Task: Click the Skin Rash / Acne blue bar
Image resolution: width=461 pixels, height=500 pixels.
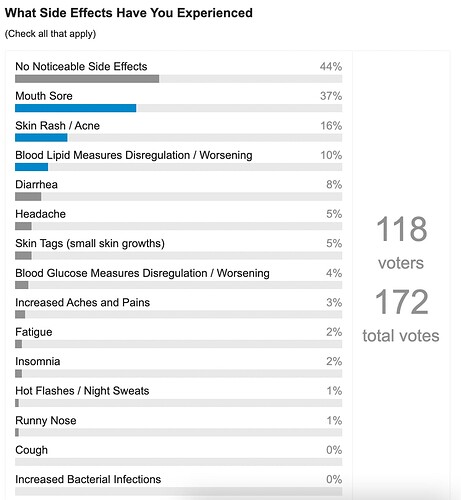Action: [41, 137]
